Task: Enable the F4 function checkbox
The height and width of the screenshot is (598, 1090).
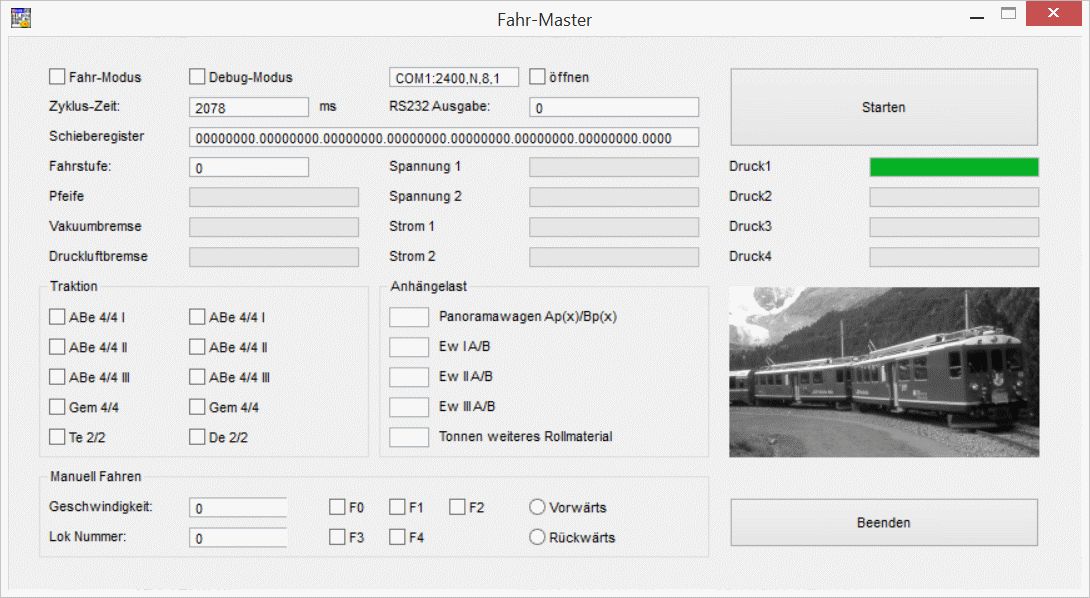Action: pos(397,537)
